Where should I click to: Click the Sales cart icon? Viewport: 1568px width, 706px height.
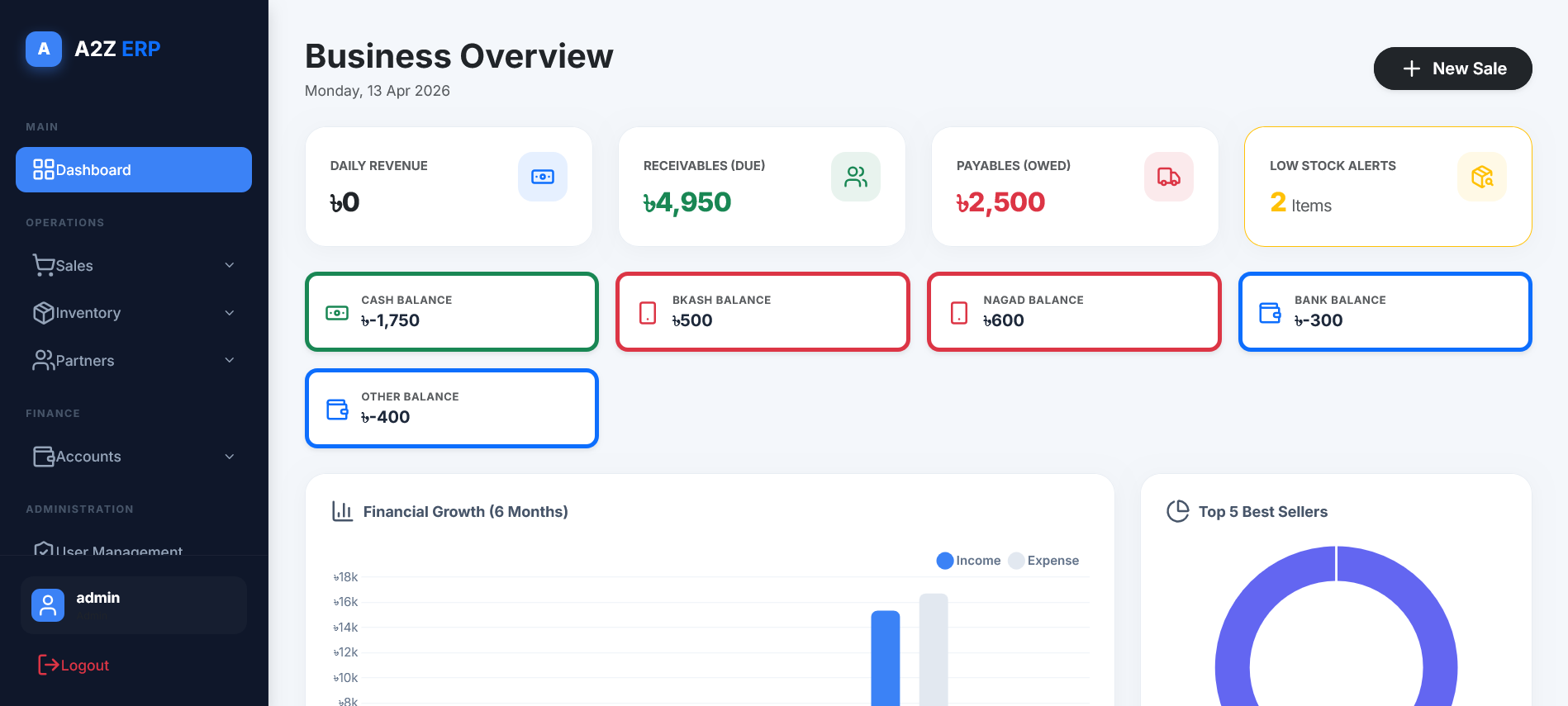pyautogui.click(x=44, y=265)
